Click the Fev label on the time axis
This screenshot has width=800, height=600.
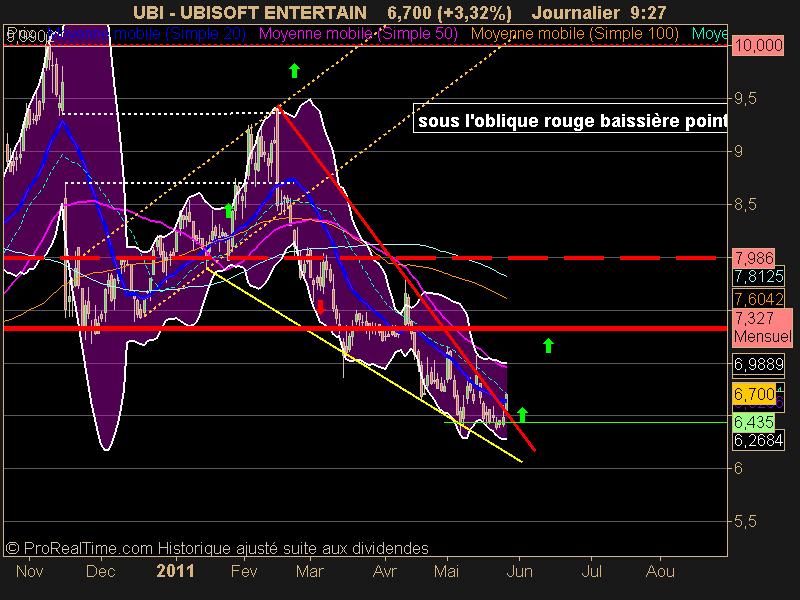244,571
